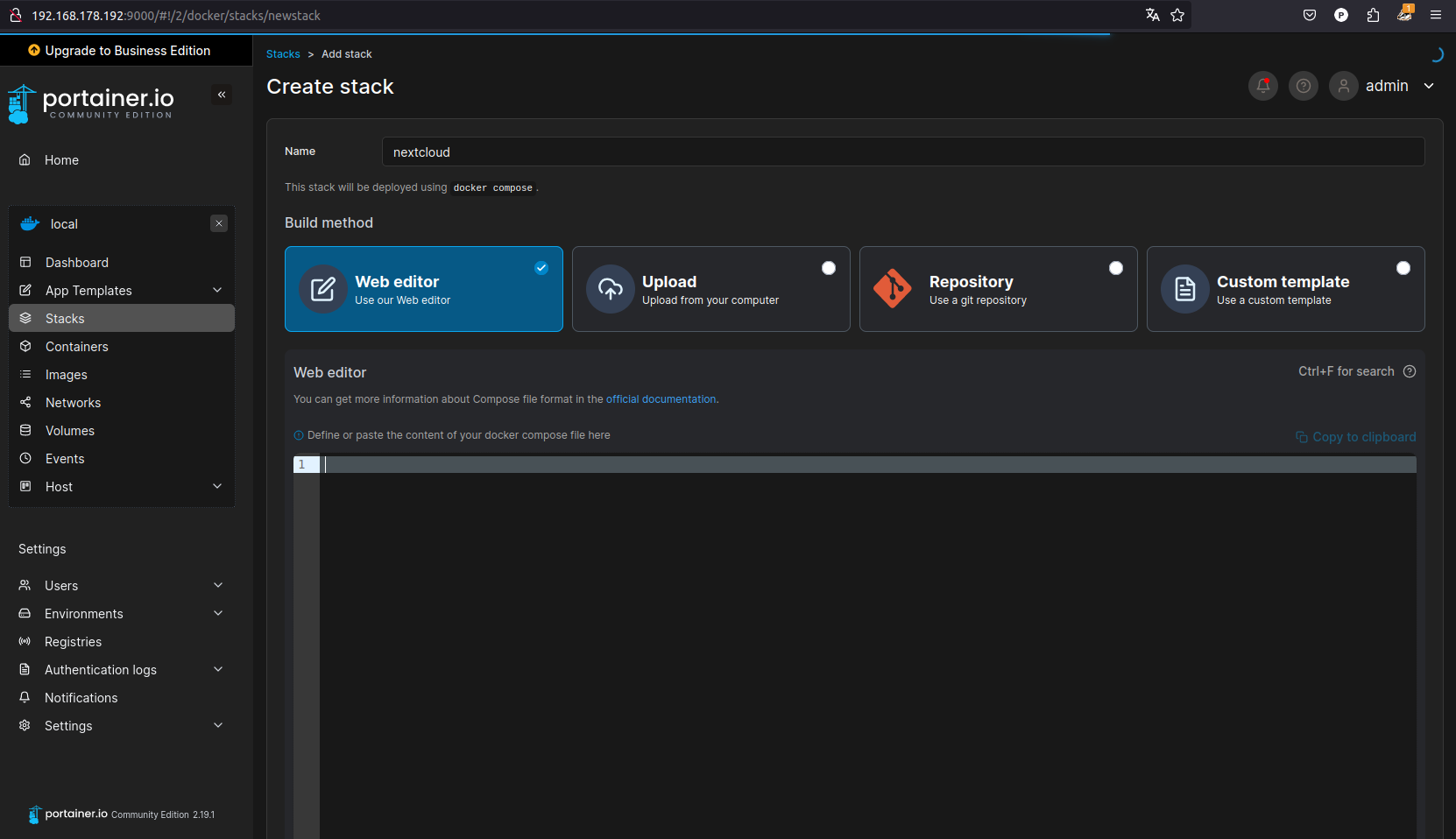Expand the App Templates submenu
Screen dimensions: 1456x839
point(217,291)
